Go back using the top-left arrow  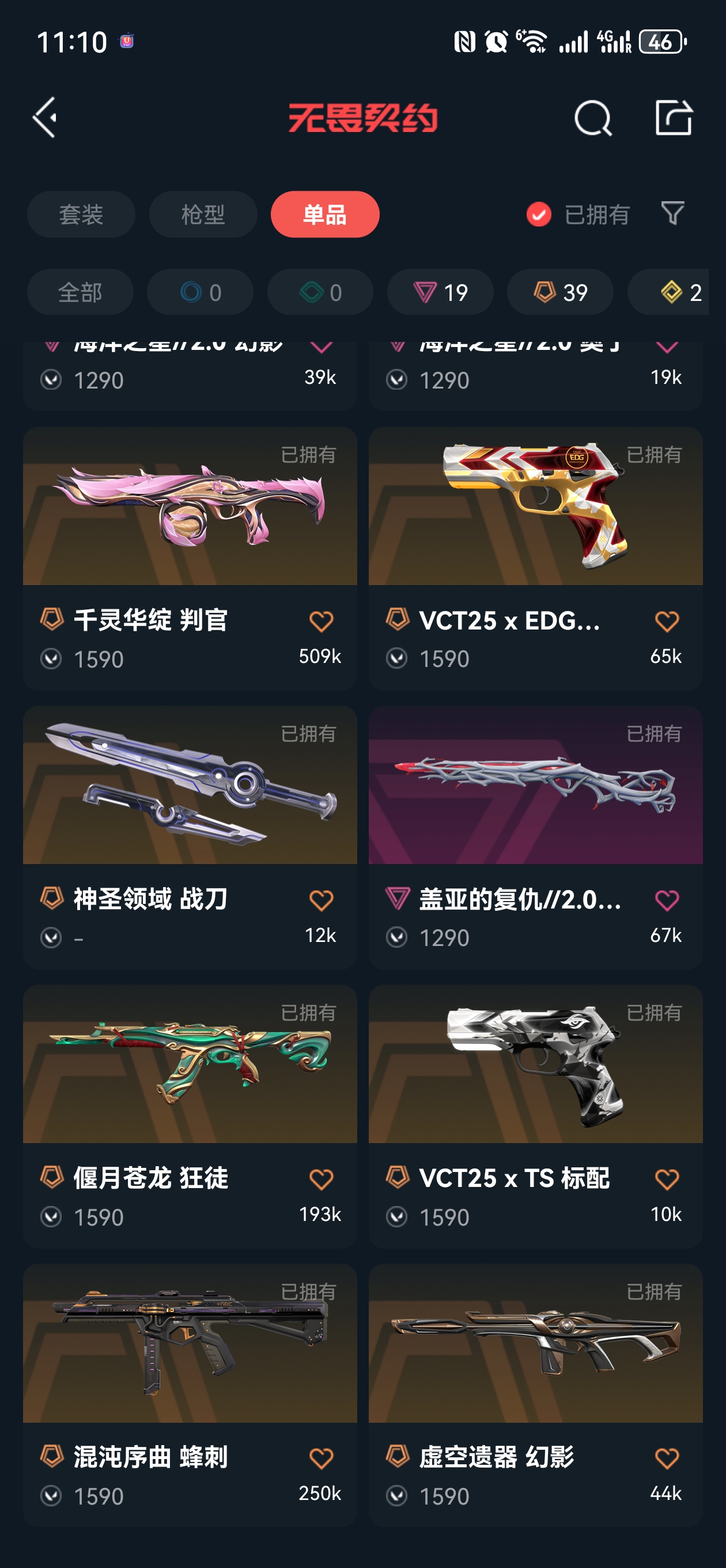45,118
